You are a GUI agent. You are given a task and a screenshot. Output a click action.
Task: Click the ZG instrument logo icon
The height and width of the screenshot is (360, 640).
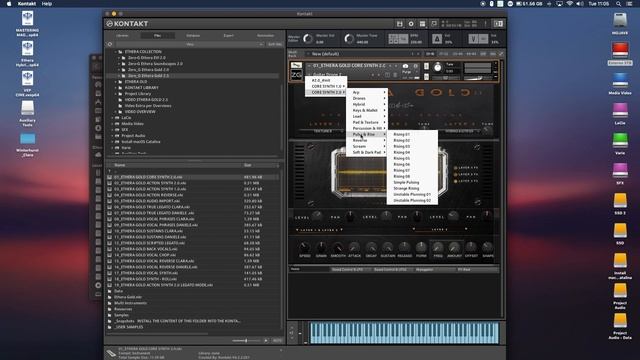[x=296, y=75]
